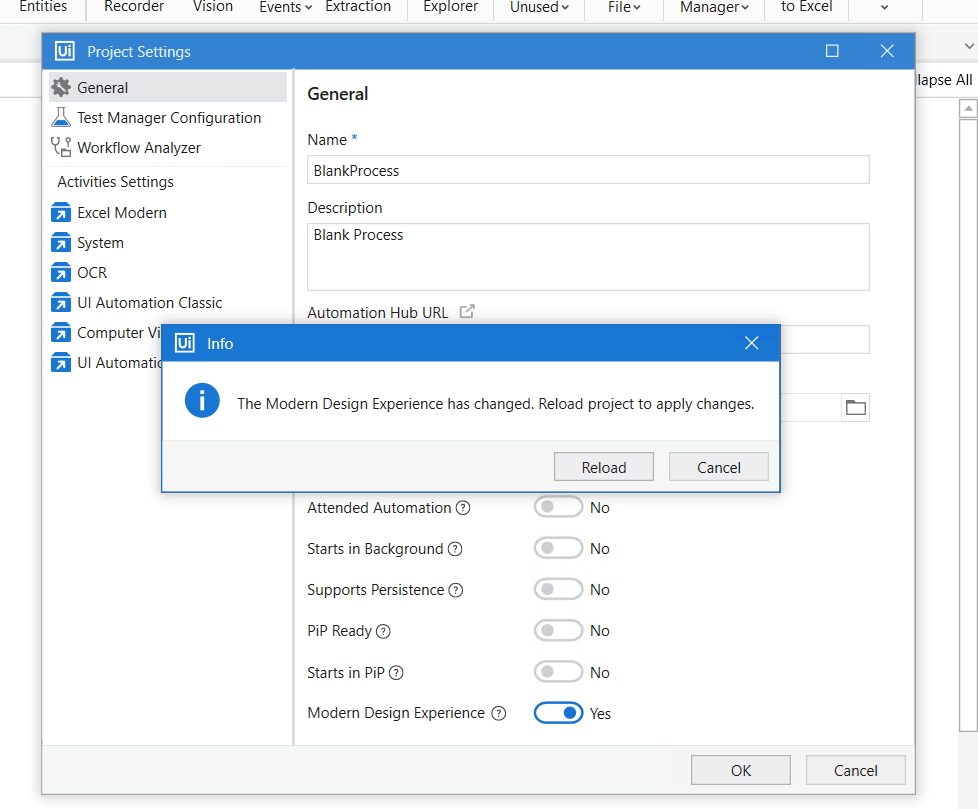Select Workflow Analyzer section
Viewport: 978px width, 809px height.
pos(168,147)
